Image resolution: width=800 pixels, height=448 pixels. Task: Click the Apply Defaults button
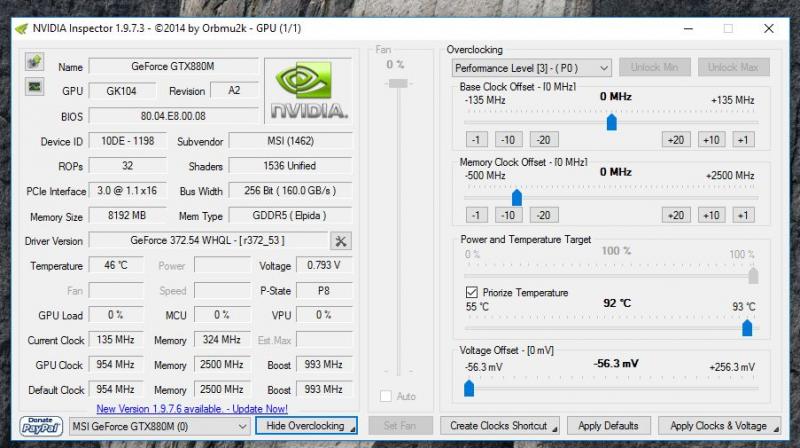(608, 426)
